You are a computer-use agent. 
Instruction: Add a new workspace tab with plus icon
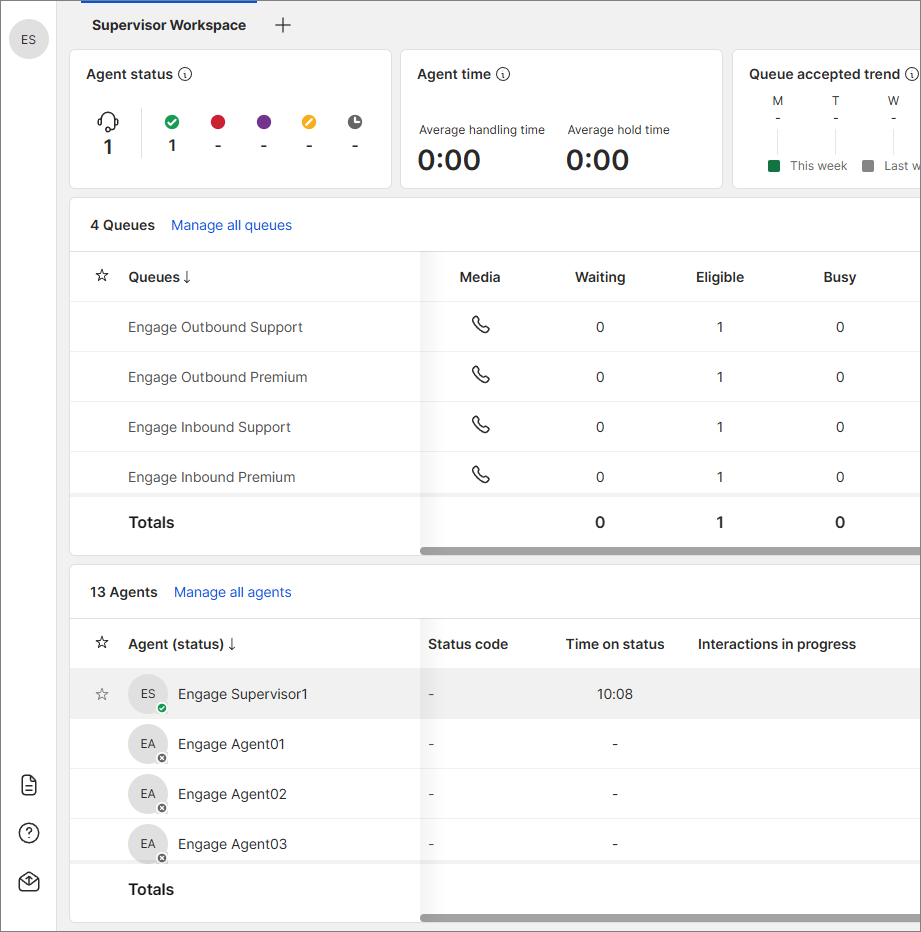coord(283,25)
